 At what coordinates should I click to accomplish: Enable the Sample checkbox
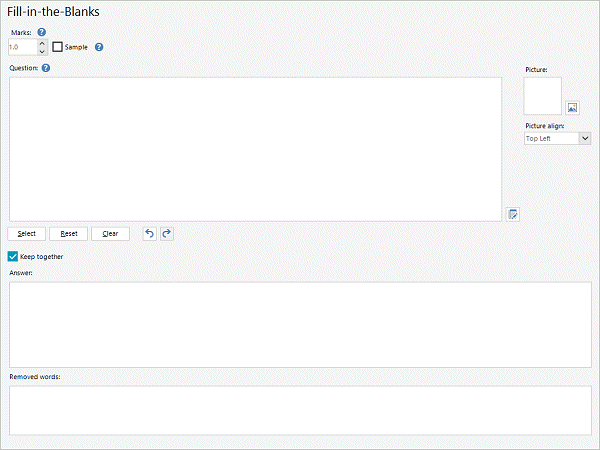(57, 47)
